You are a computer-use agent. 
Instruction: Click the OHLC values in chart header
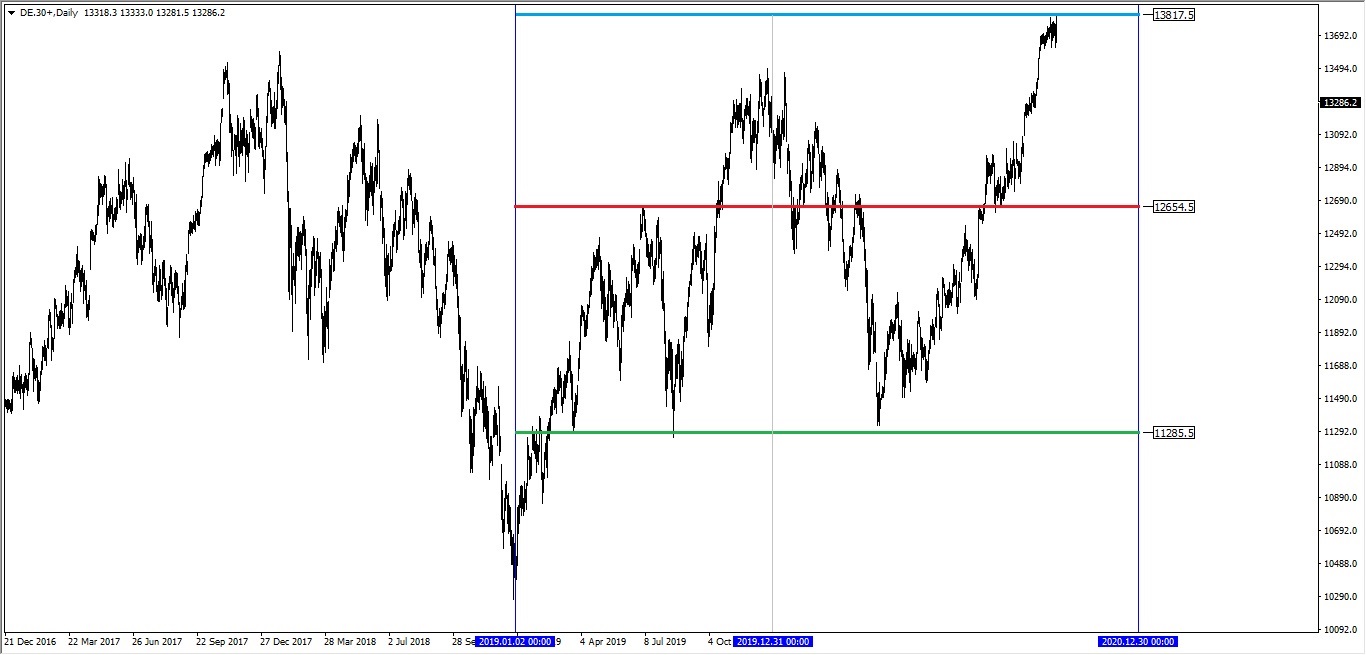click(x=155, y=13)
